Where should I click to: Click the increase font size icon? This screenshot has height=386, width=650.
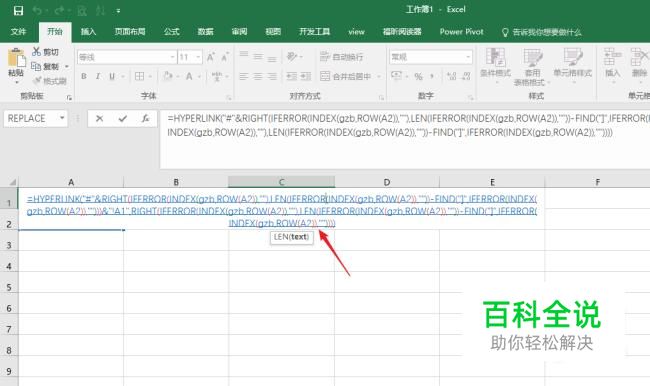coord(211,57)
